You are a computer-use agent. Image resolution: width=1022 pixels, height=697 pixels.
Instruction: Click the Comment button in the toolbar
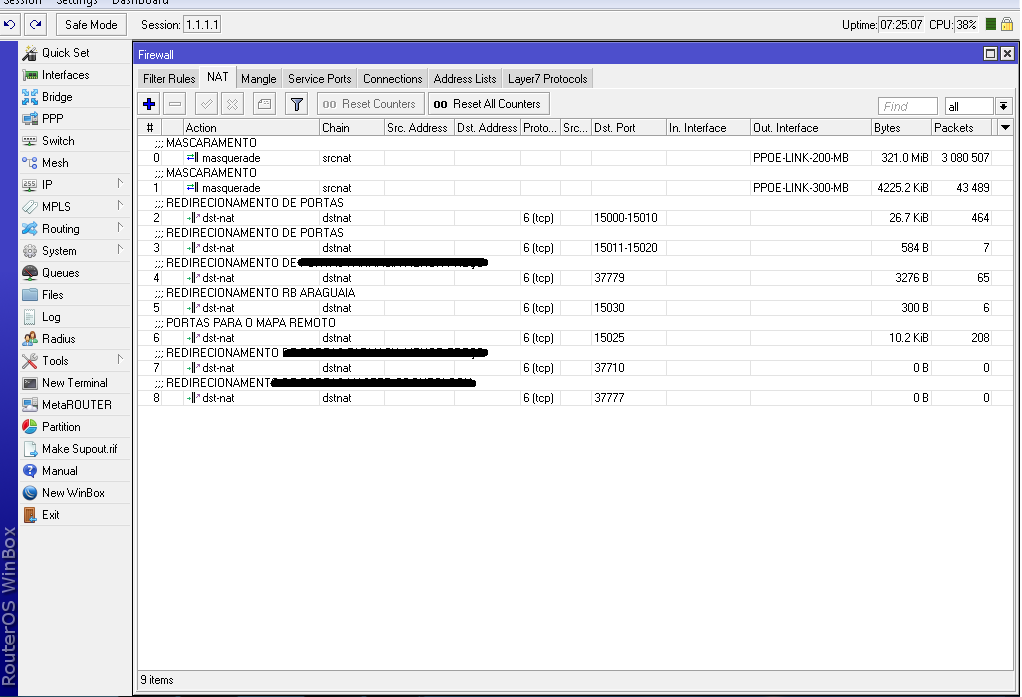click(x=264, y=104)
